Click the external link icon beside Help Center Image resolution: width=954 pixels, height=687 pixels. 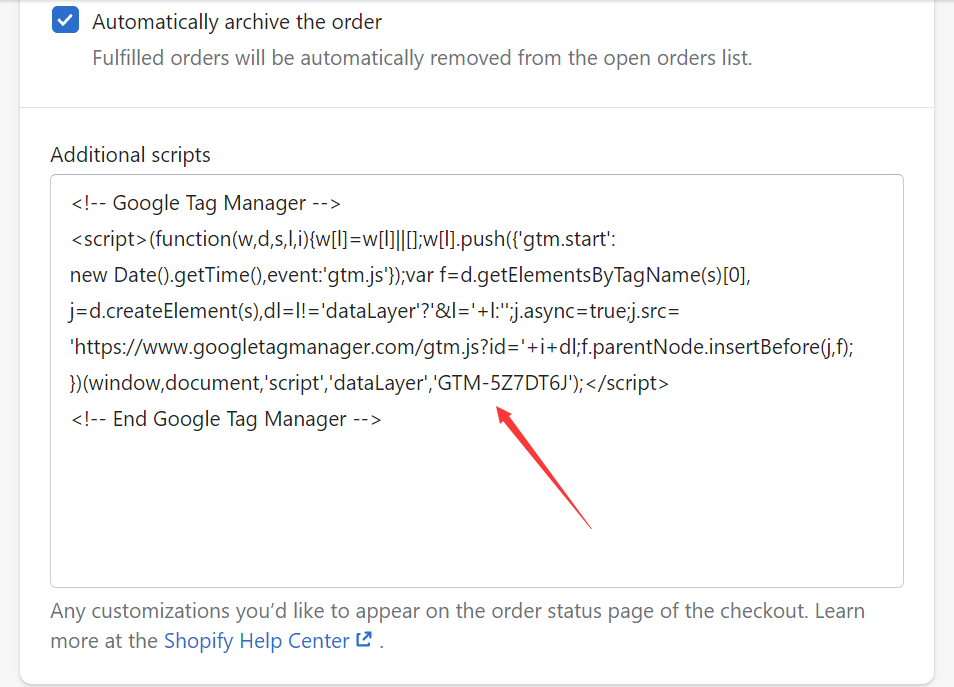[x=364, y=640]
